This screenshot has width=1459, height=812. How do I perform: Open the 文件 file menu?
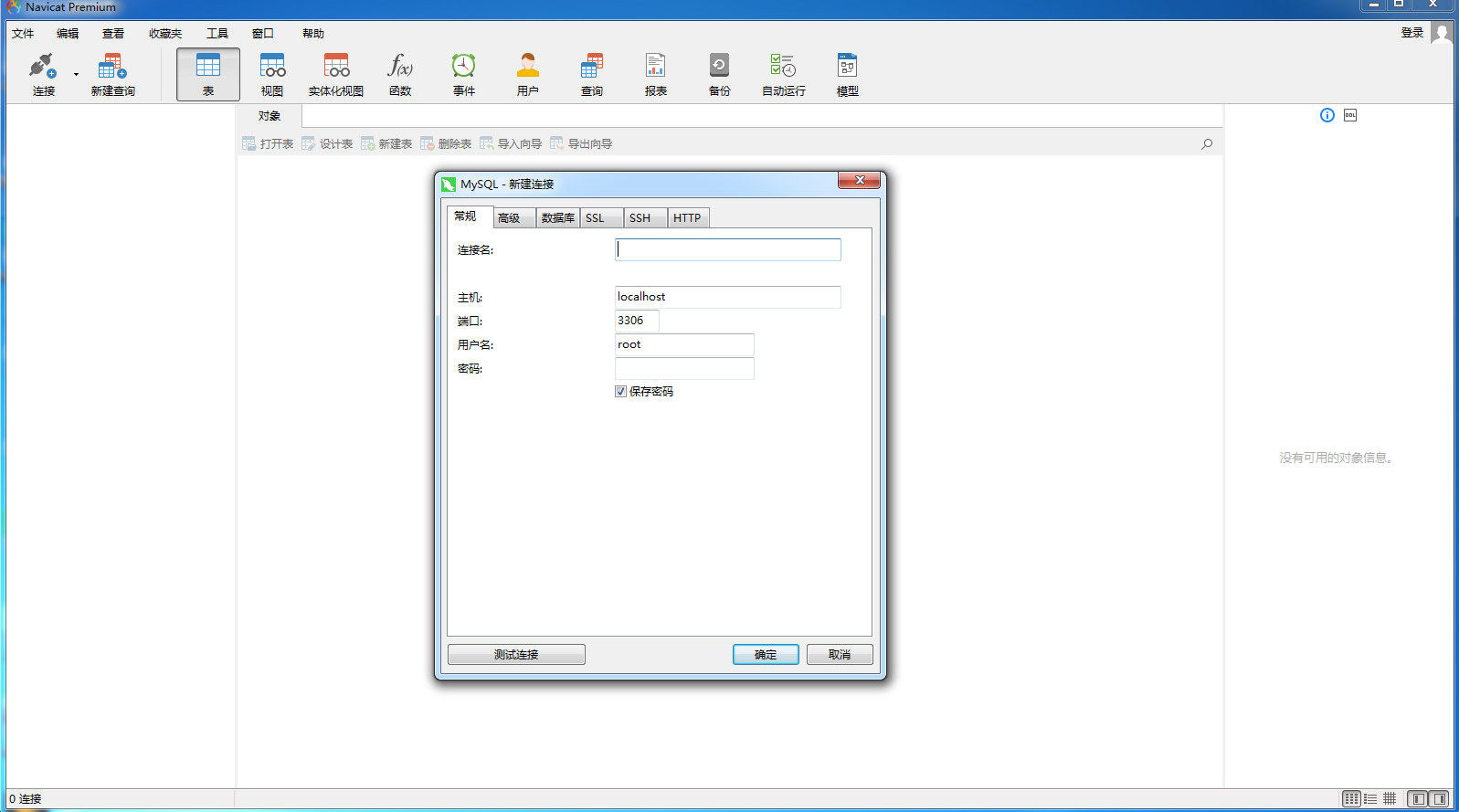[23, 34]
